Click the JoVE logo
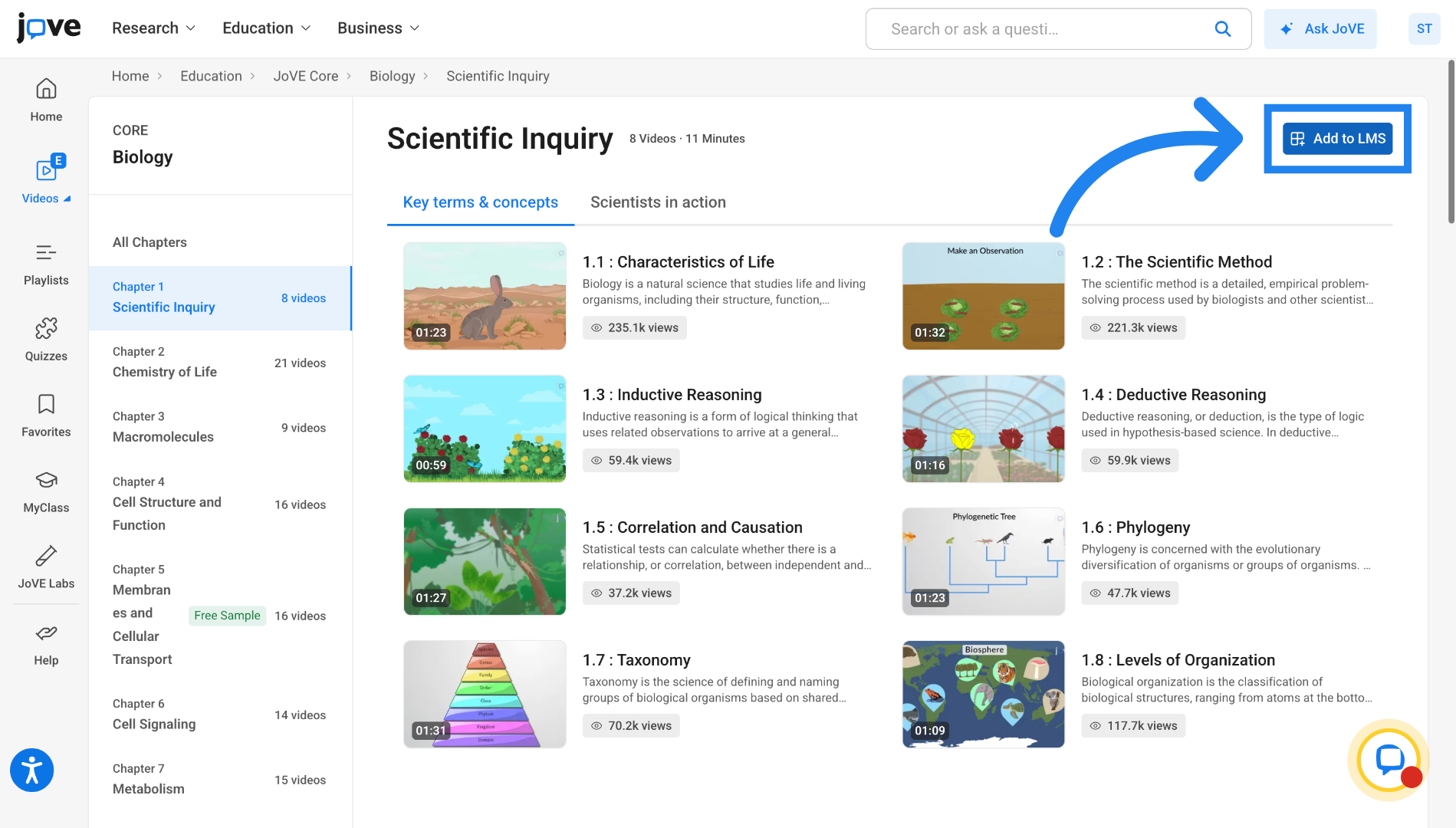1456x828 pixels. pyautogui.click(x=48, y=28)
